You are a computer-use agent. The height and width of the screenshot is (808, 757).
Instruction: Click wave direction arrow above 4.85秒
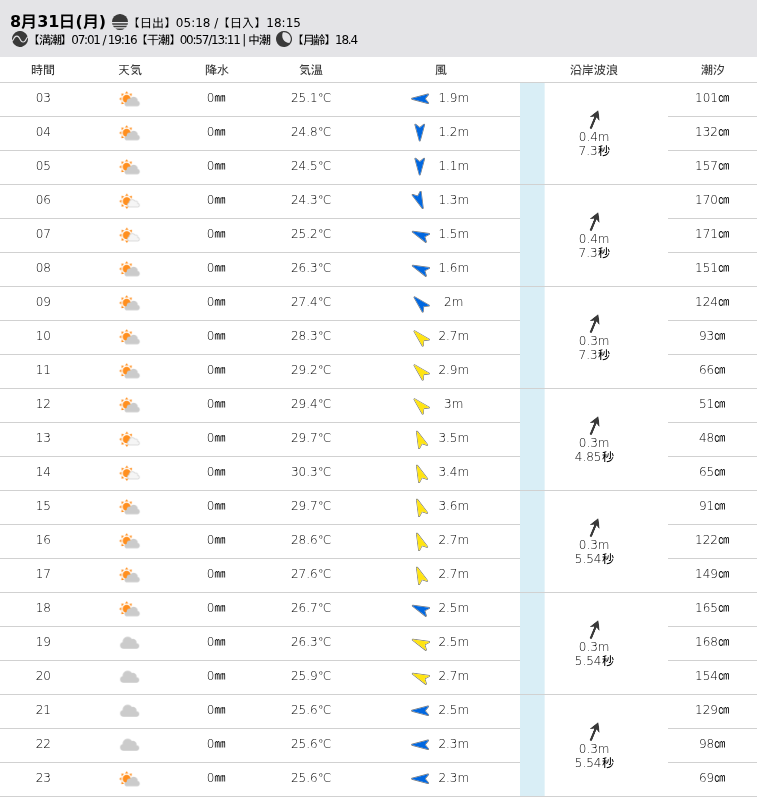click(x=595, y=425)
